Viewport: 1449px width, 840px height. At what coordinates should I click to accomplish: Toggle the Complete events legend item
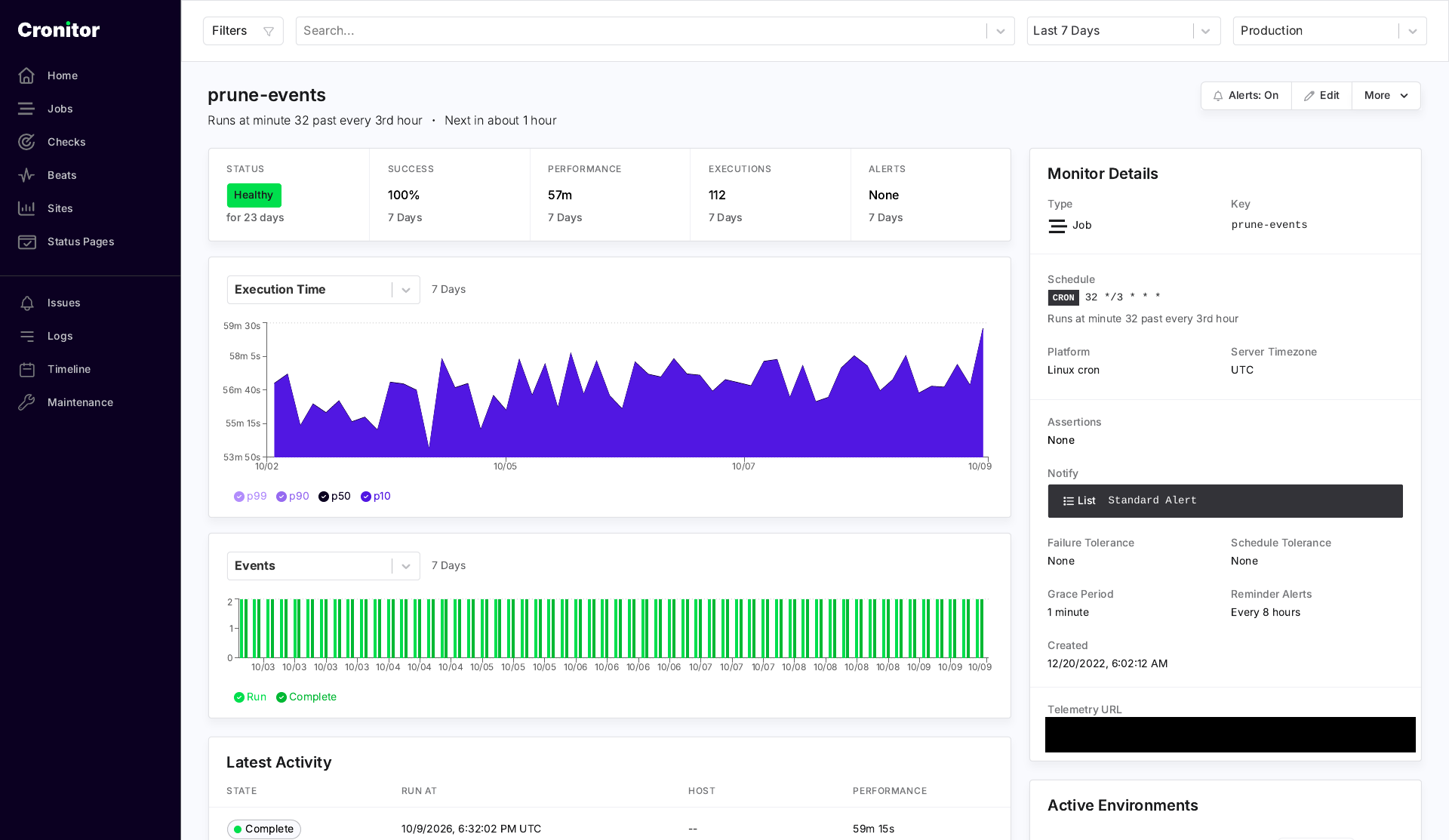pyautogui.click(x=306, y=697)
